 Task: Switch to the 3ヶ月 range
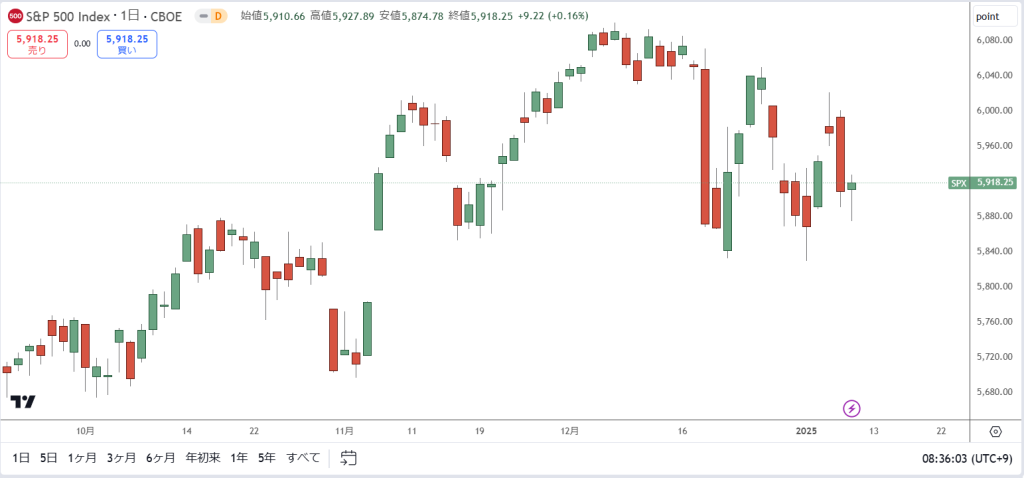(121, 458)
